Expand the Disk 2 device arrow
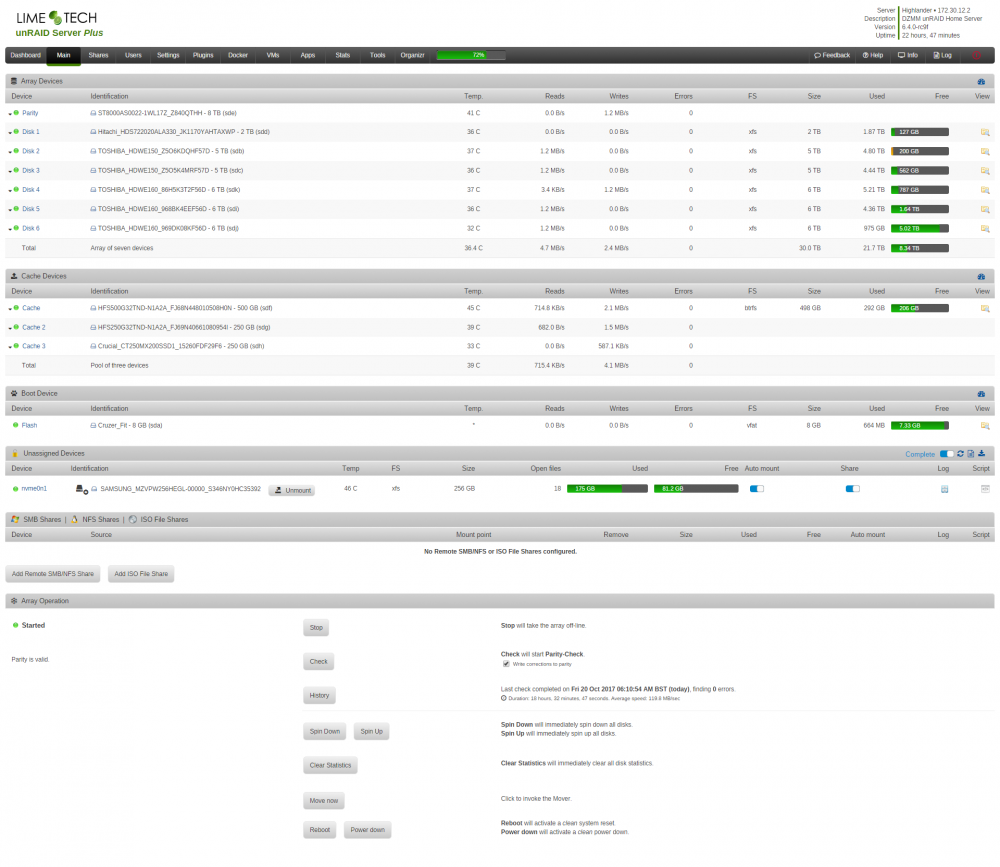 (x=10, y=152)
